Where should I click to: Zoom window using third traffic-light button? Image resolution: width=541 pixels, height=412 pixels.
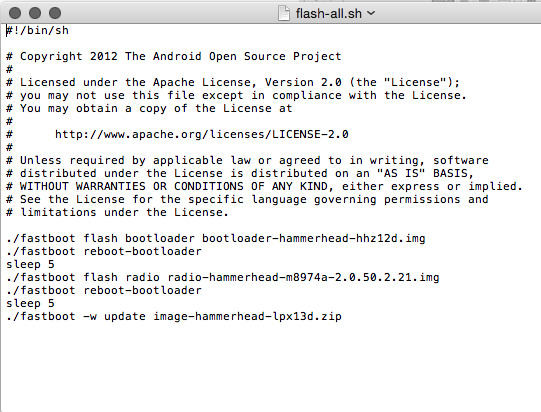55,13
